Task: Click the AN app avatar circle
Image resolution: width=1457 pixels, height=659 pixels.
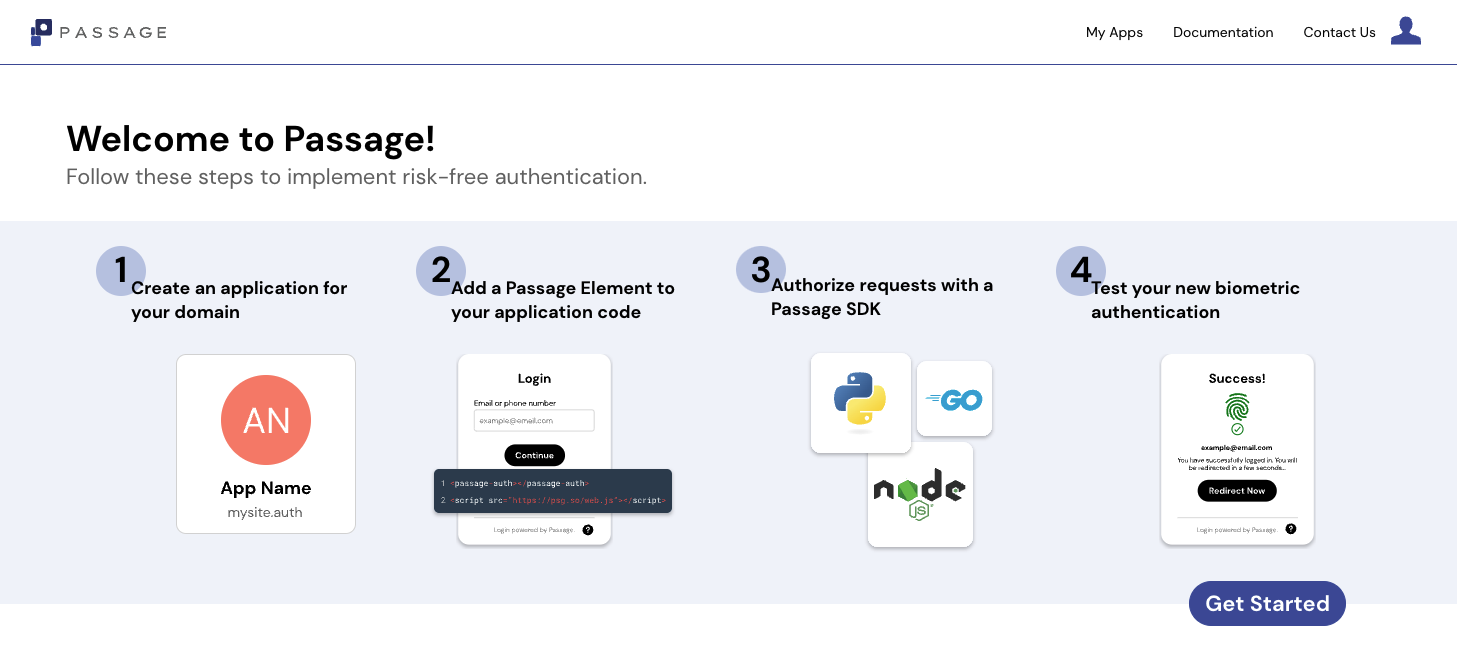Action: pyautogui.click(x=266, y=420)
